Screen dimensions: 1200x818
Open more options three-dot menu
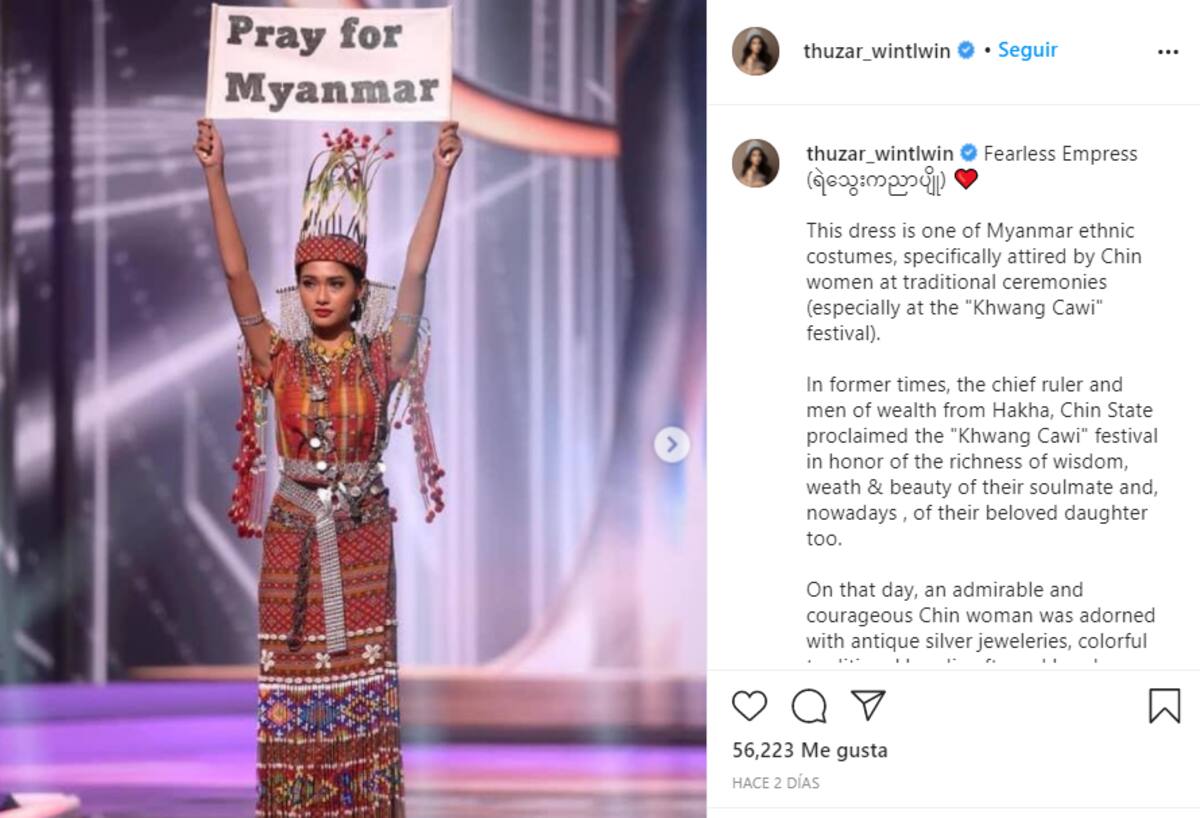pyautogui.click(x=1168, y=52)
